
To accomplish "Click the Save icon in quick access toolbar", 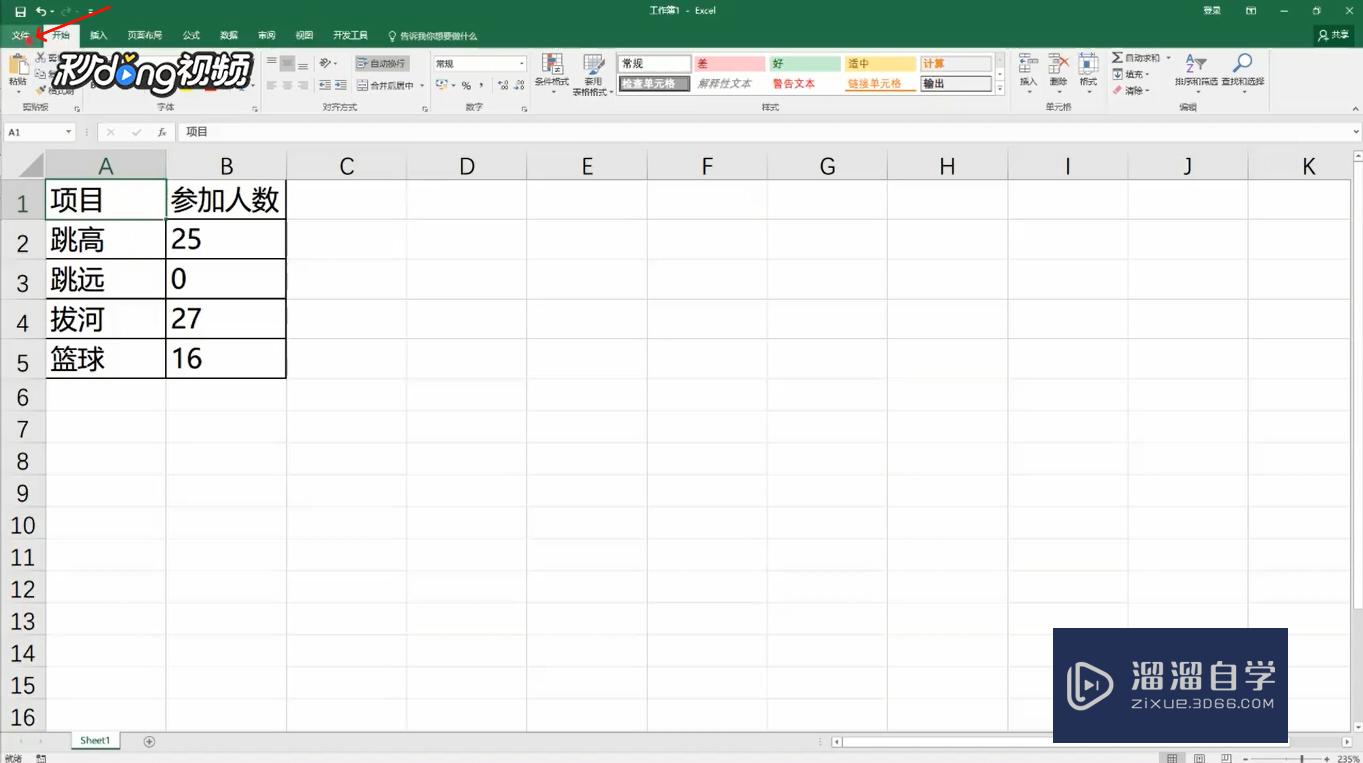I will [x=20, y=11].
